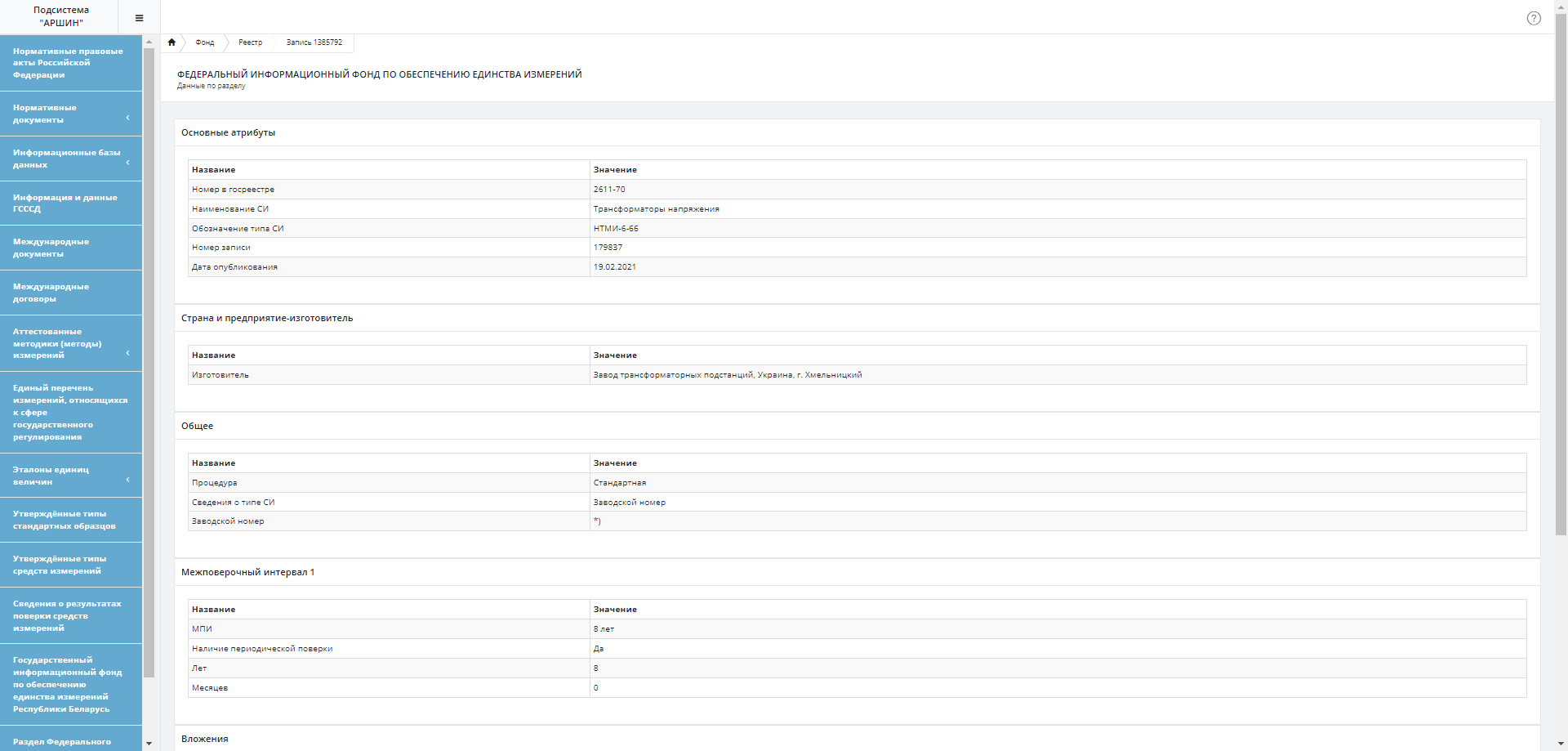Go to Реестр breadcrumb
The height and width of the screenshot is (751, 1568).
click(x=250, y=42)
